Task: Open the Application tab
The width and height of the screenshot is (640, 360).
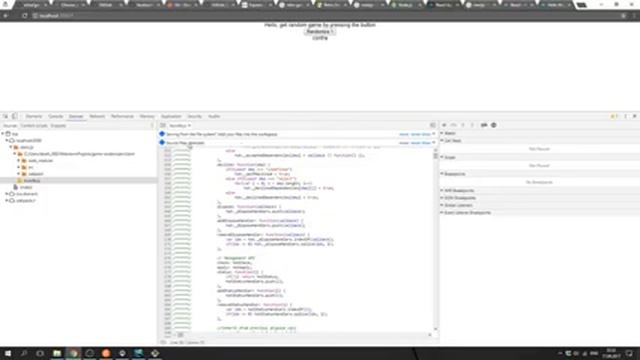Action: [x=171, y=116]
